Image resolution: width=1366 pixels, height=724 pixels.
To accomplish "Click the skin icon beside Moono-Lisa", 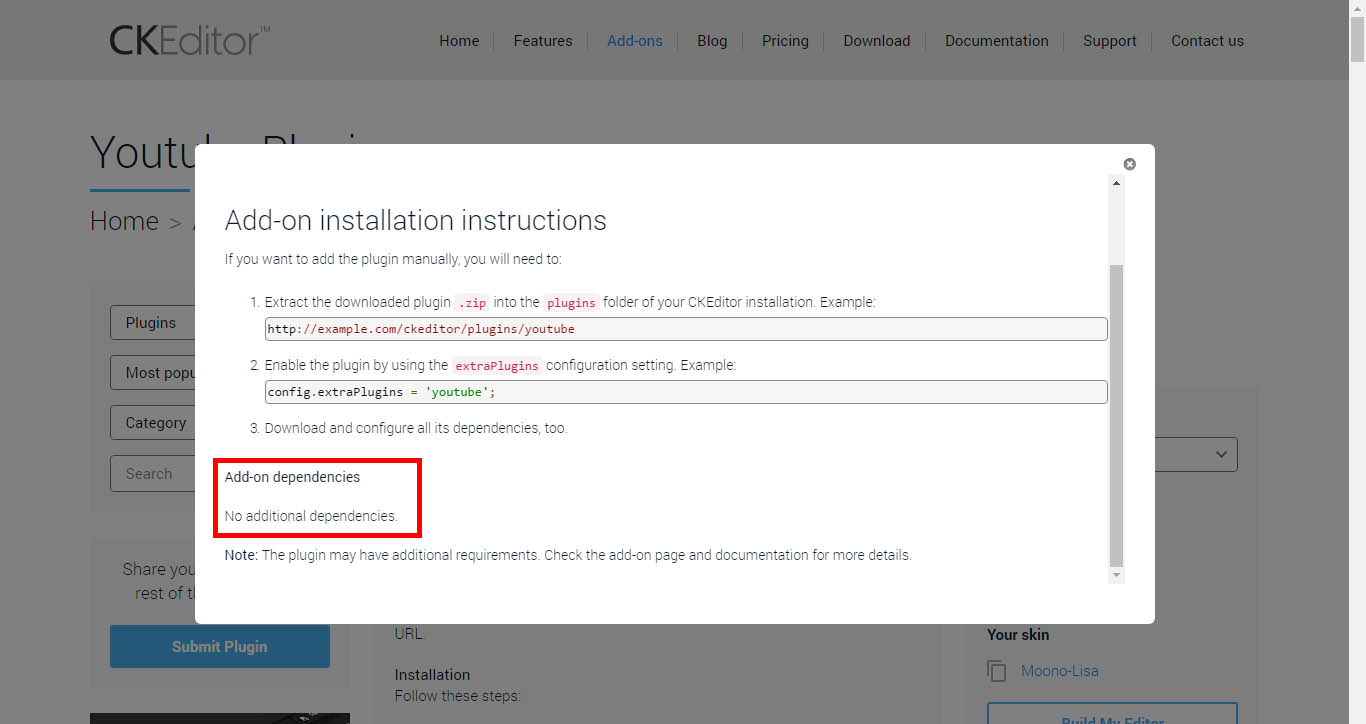I will pos(997,671).
